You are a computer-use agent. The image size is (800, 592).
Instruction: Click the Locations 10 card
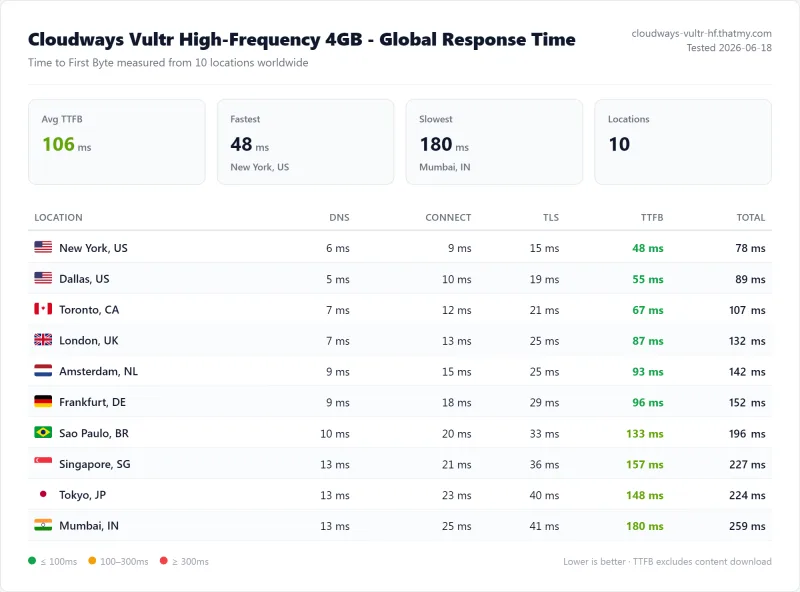click(683, 142)
